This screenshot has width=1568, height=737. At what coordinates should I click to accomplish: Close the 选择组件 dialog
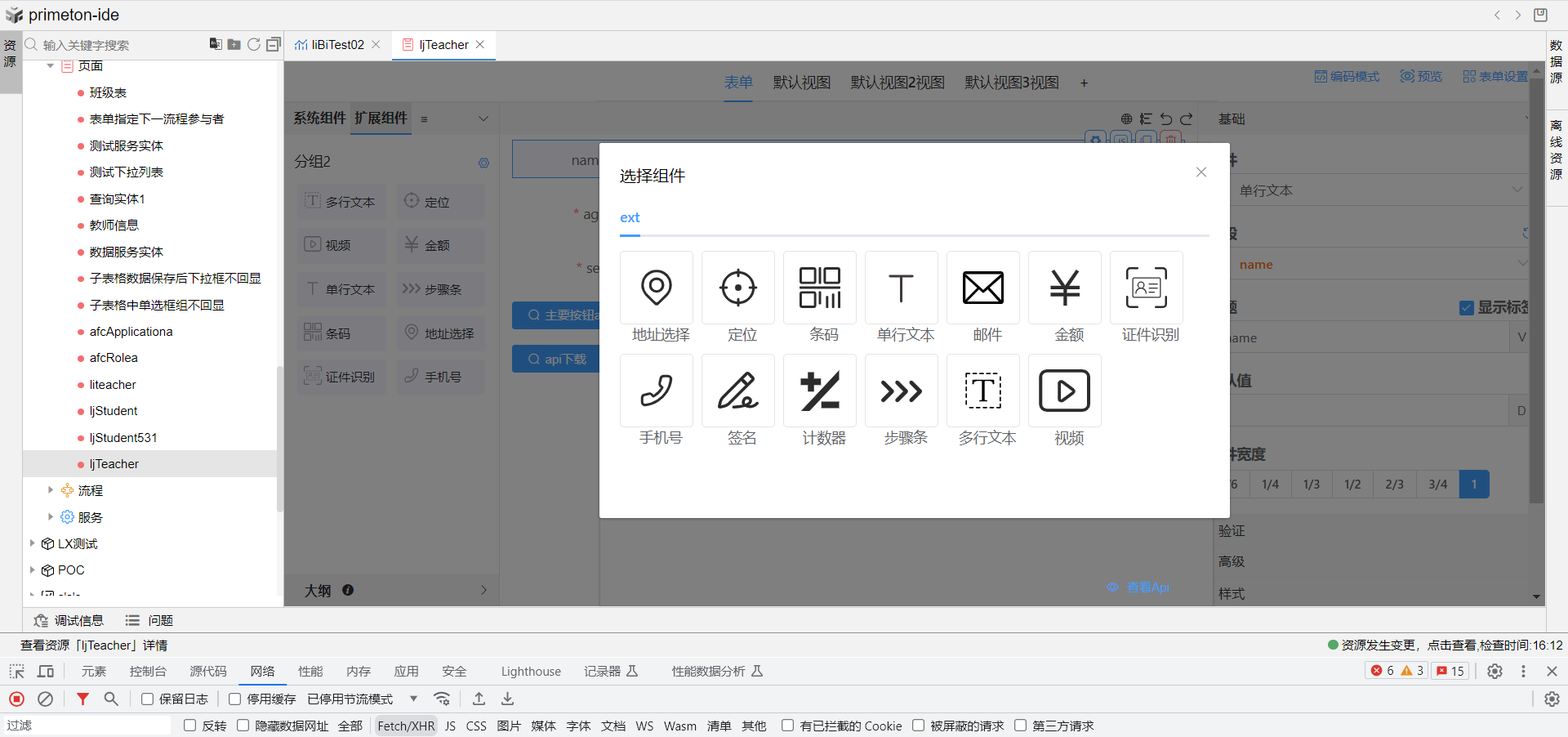coord(1200,172)
